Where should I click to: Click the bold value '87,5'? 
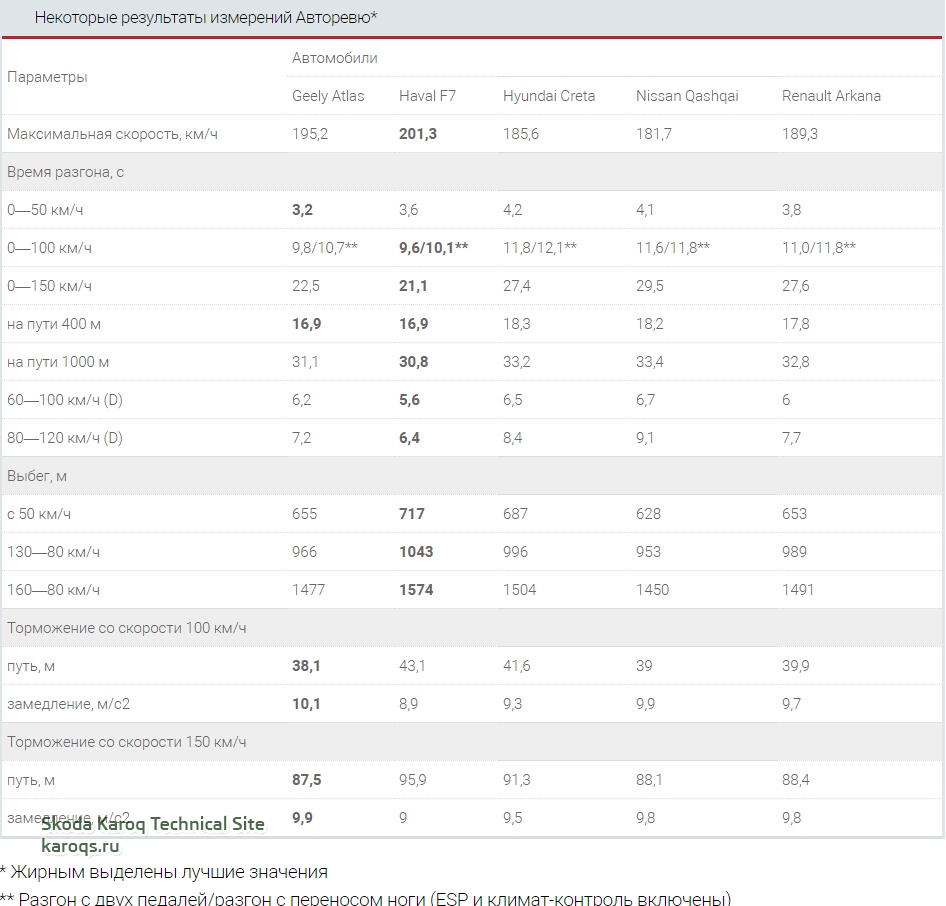click(x=306, y=780)
